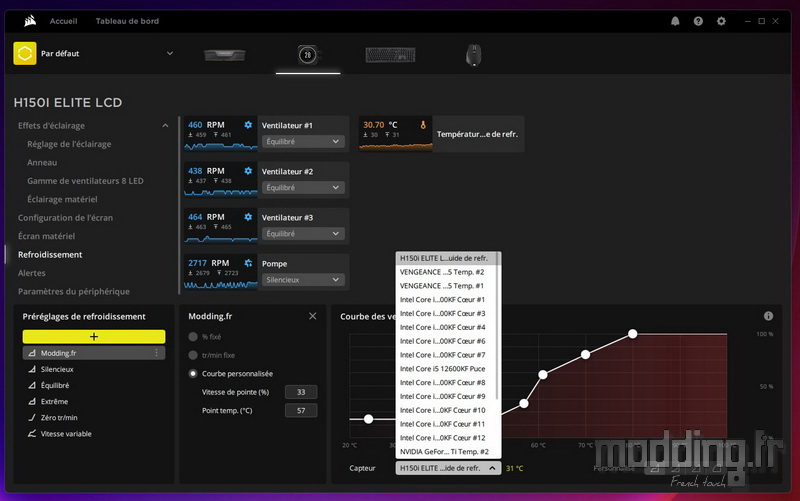Select % fixé radio button
Image resolution: width=800 pixels, height=501 pixels.
click(193, 337)
